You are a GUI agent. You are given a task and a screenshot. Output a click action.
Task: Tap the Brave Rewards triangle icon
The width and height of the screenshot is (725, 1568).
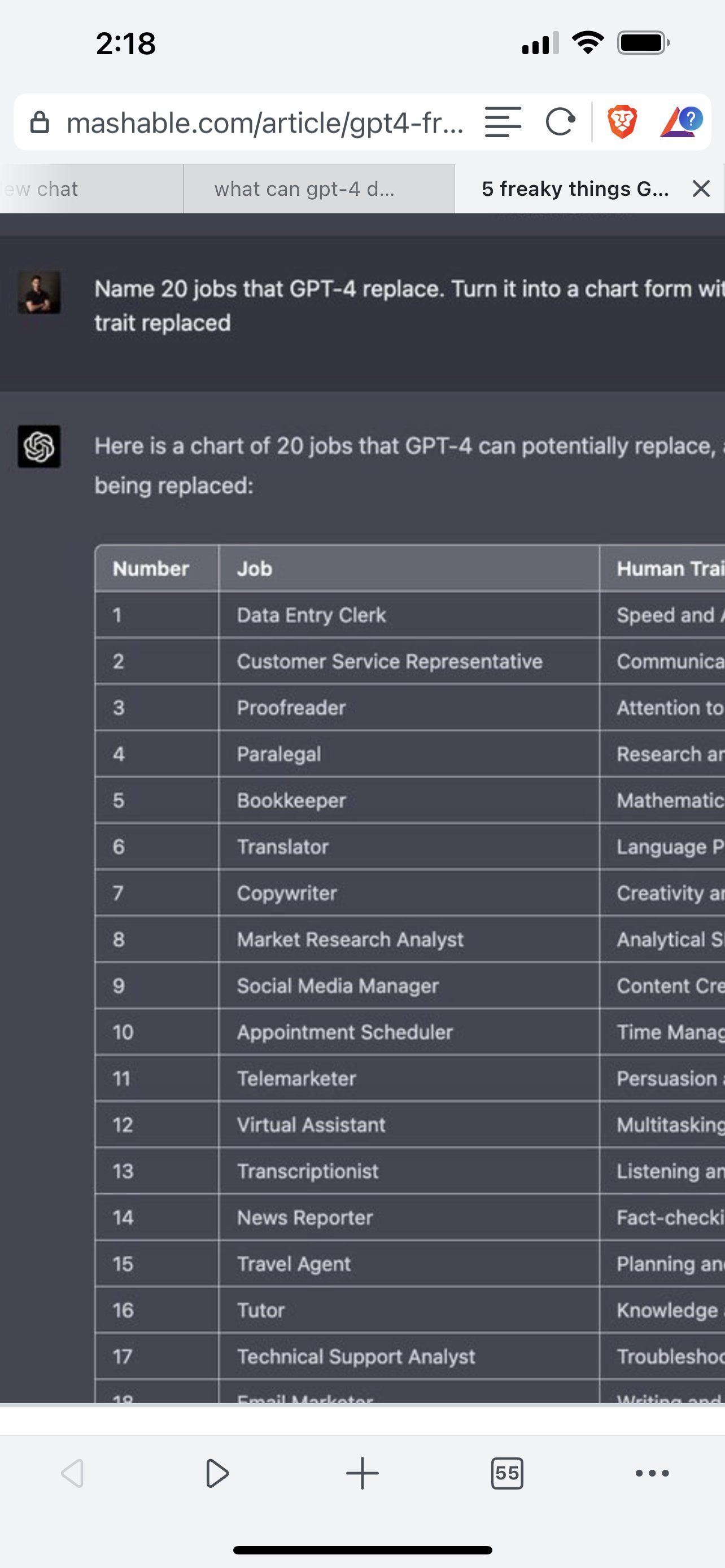point(680,122)
